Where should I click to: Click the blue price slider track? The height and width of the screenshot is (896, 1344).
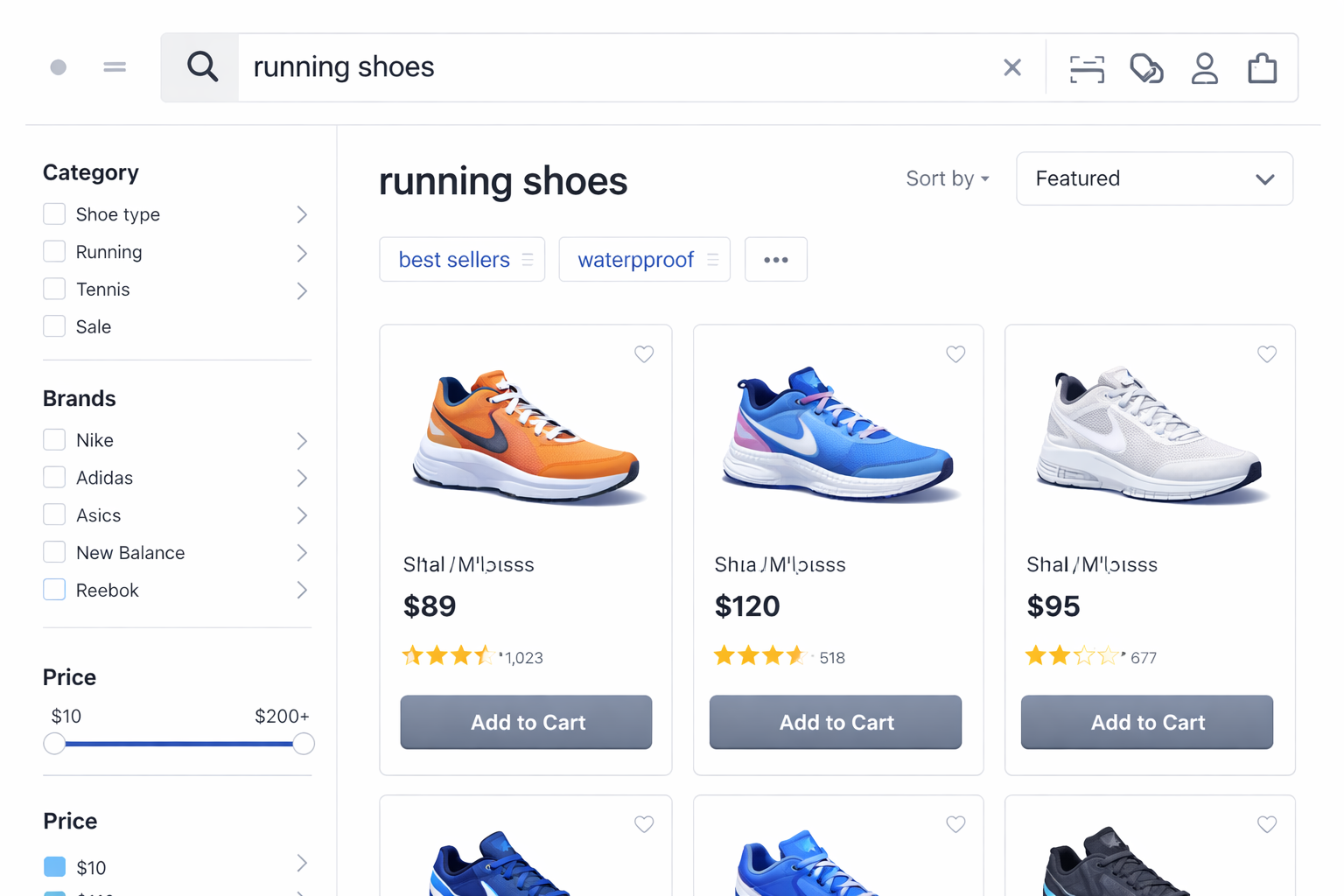tap(178, 744)
